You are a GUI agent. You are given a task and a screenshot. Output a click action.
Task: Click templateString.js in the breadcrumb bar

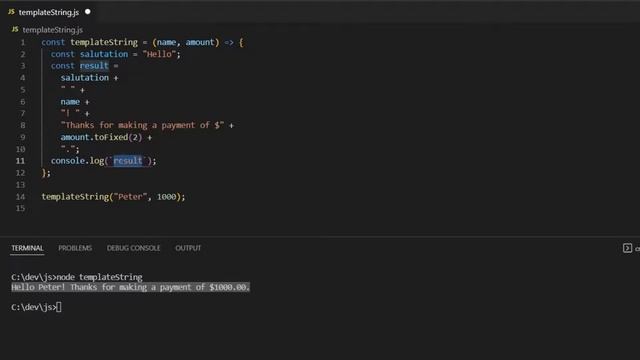[53, 30]
